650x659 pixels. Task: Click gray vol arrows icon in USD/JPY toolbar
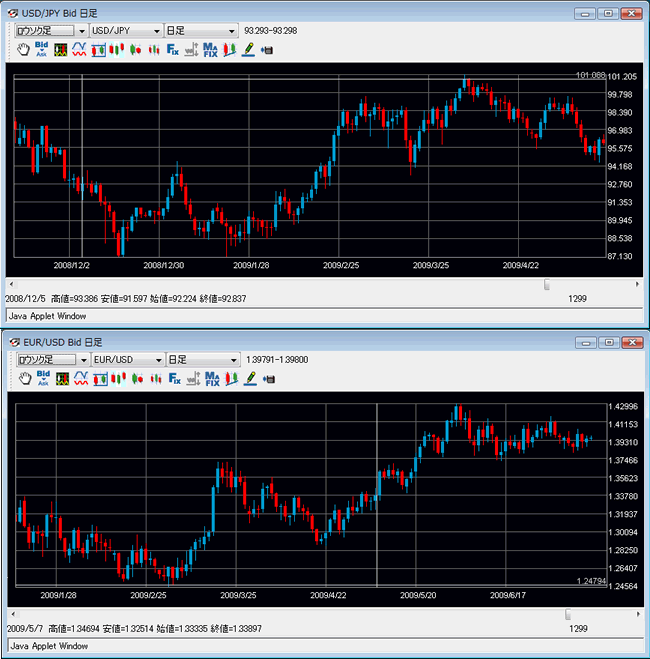[192, 50]
